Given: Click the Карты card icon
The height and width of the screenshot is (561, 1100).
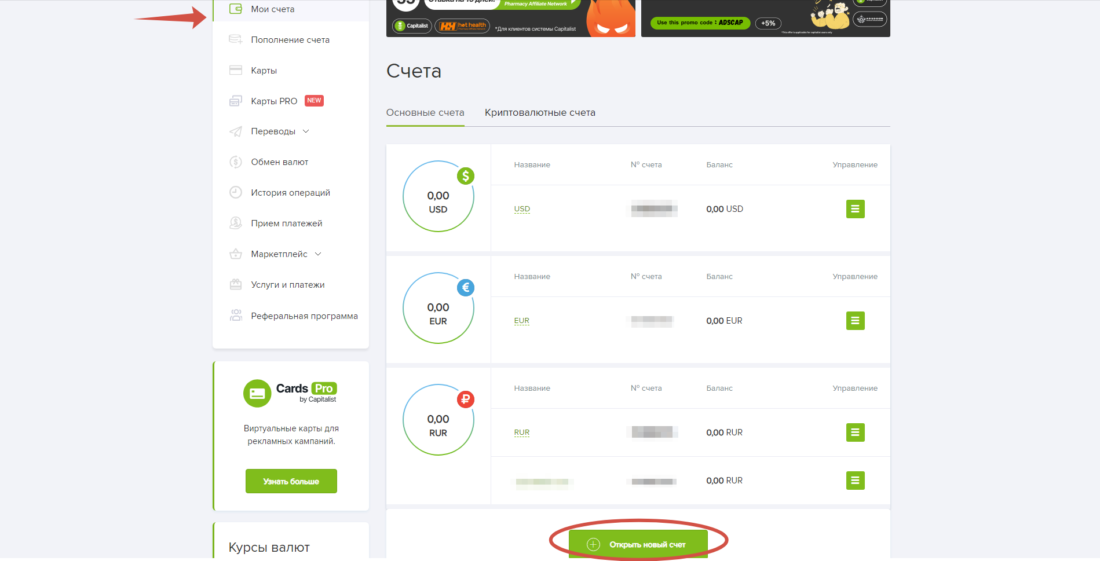Looking at the screenshot, I should (236, 70).
